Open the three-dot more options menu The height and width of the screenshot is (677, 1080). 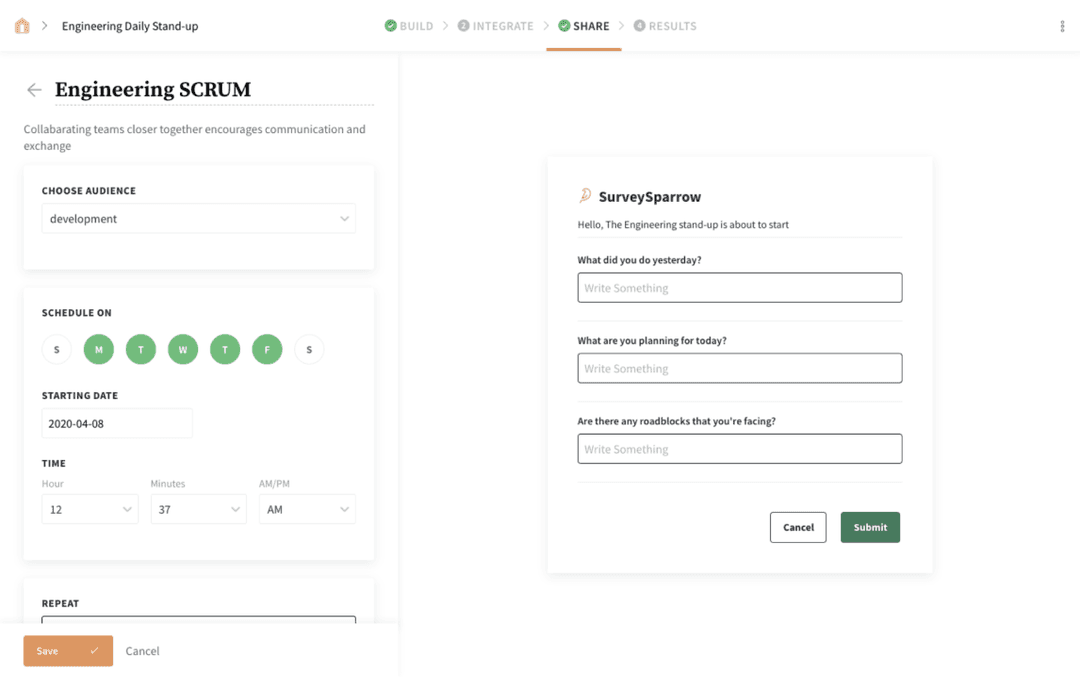(x=1062, y=26)
